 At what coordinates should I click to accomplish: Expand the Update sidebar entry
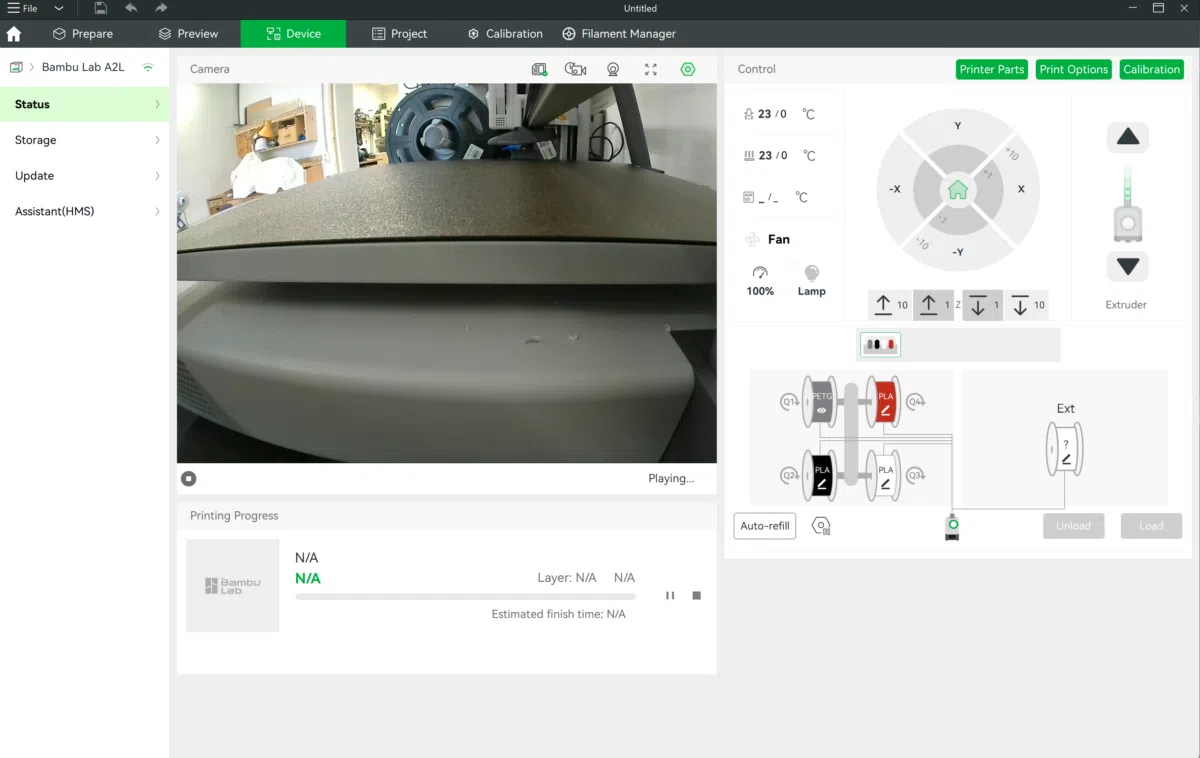coord(85,176)
